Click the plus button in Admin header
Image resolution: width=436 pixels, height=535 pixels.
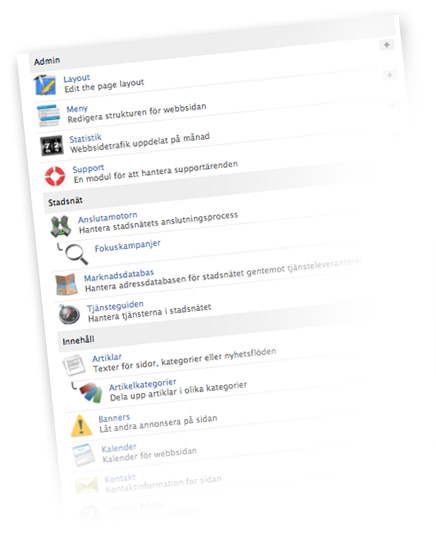[x=387, y=45]
